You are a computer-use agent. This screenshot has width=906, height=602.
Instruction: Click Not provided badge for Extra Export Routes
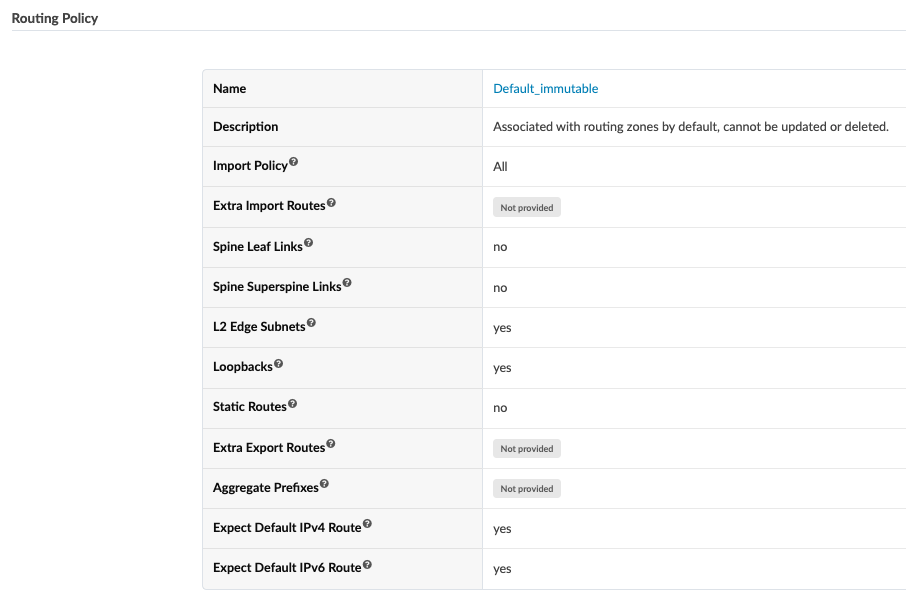point(527,448)
